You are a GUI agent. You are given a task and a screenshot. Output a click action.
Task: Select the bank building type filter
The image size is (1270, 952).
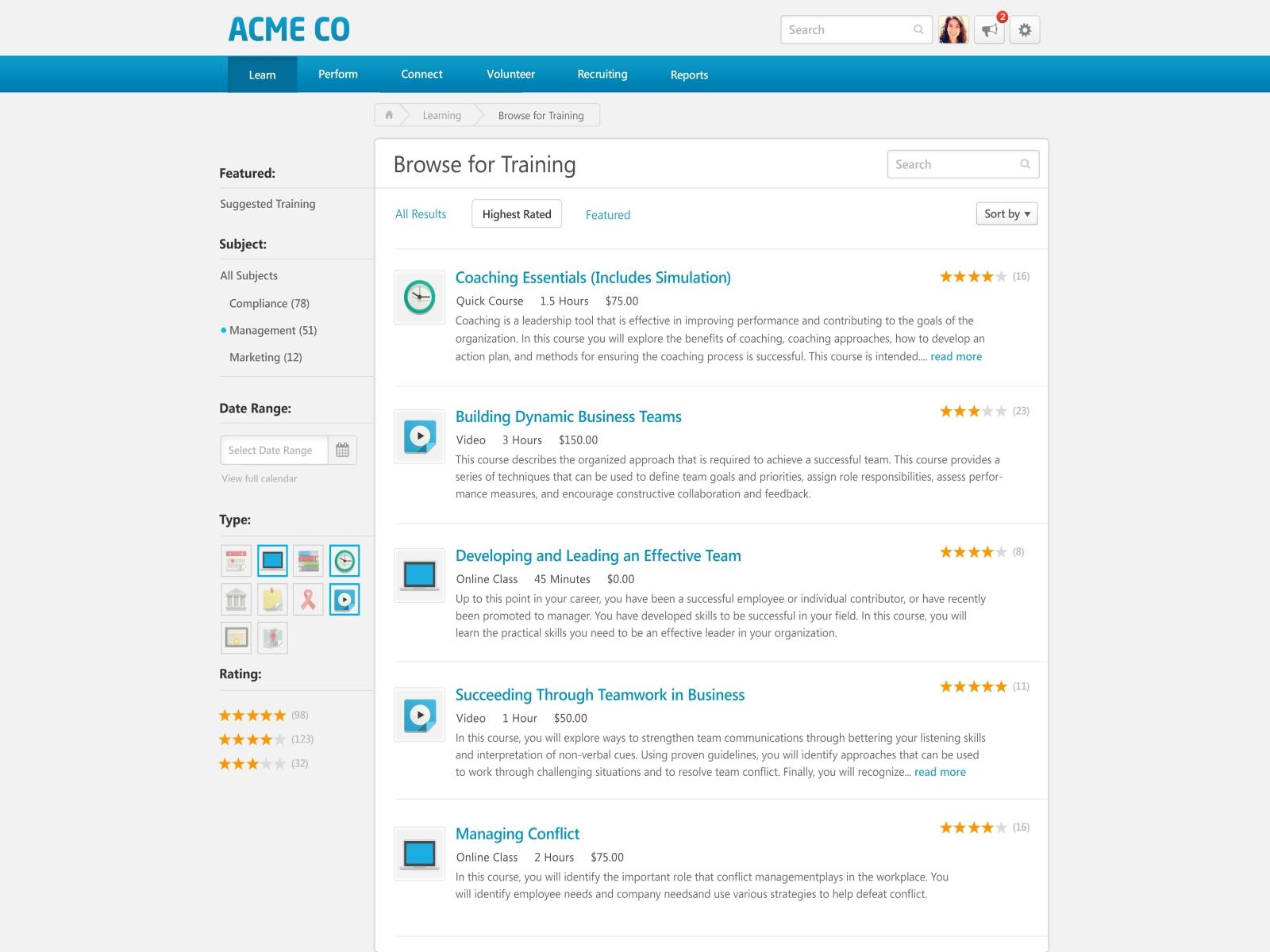pos(236,599)
